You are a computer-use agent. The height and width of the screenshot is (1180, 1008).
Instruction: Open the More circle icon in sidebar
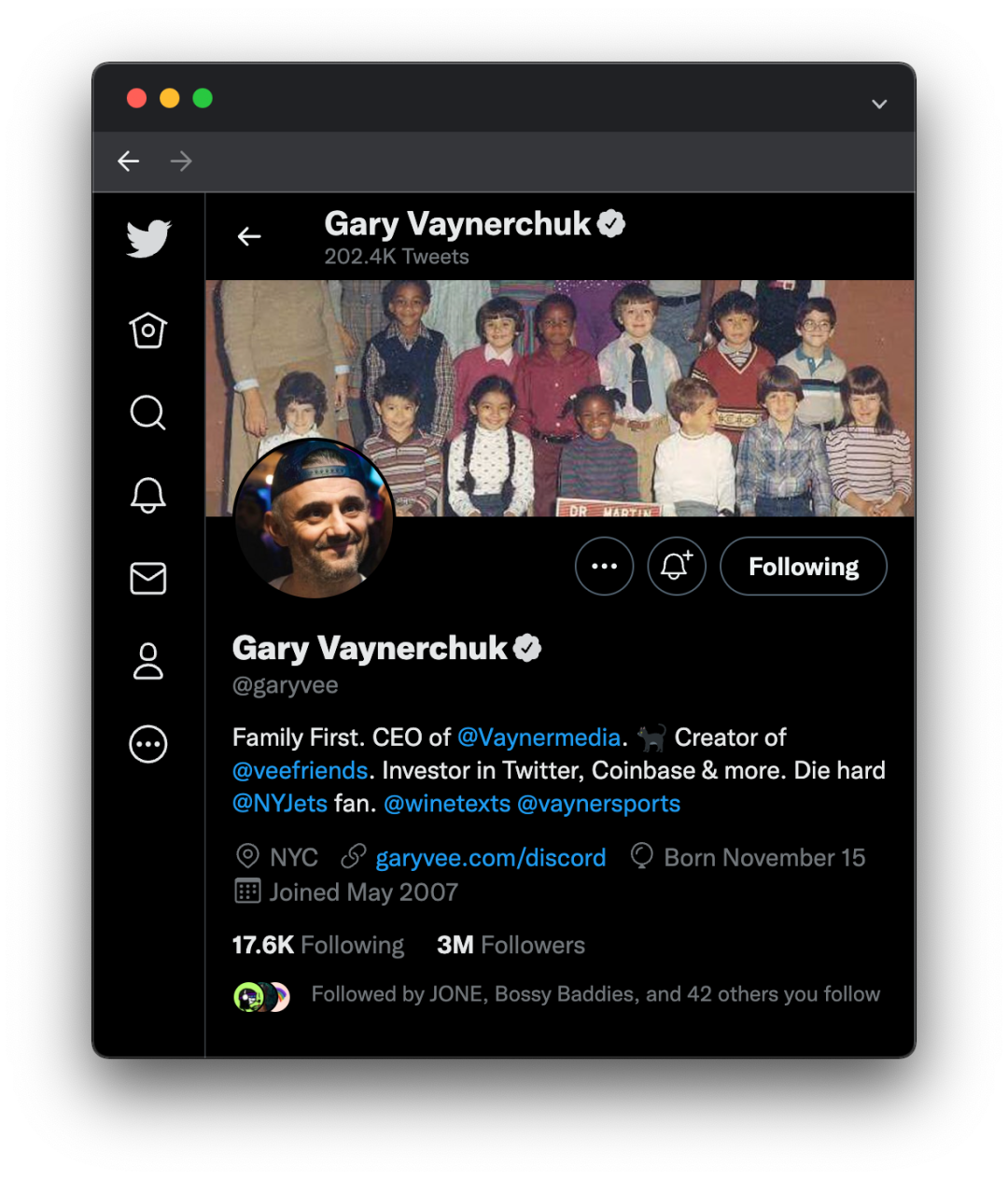coord(148,744)
